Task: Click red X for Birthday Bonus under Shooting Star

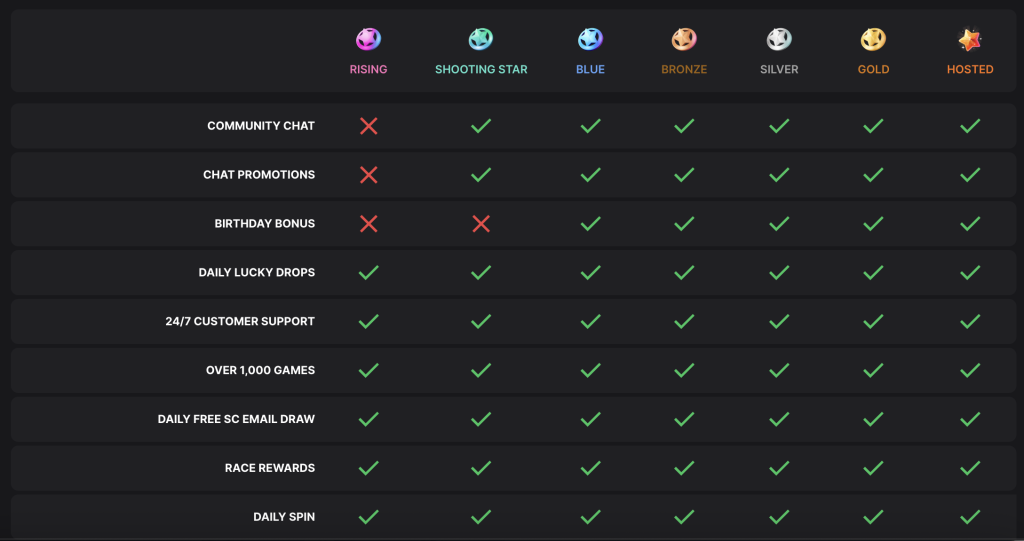Action: pyautogui.click(x=481, y=223)
